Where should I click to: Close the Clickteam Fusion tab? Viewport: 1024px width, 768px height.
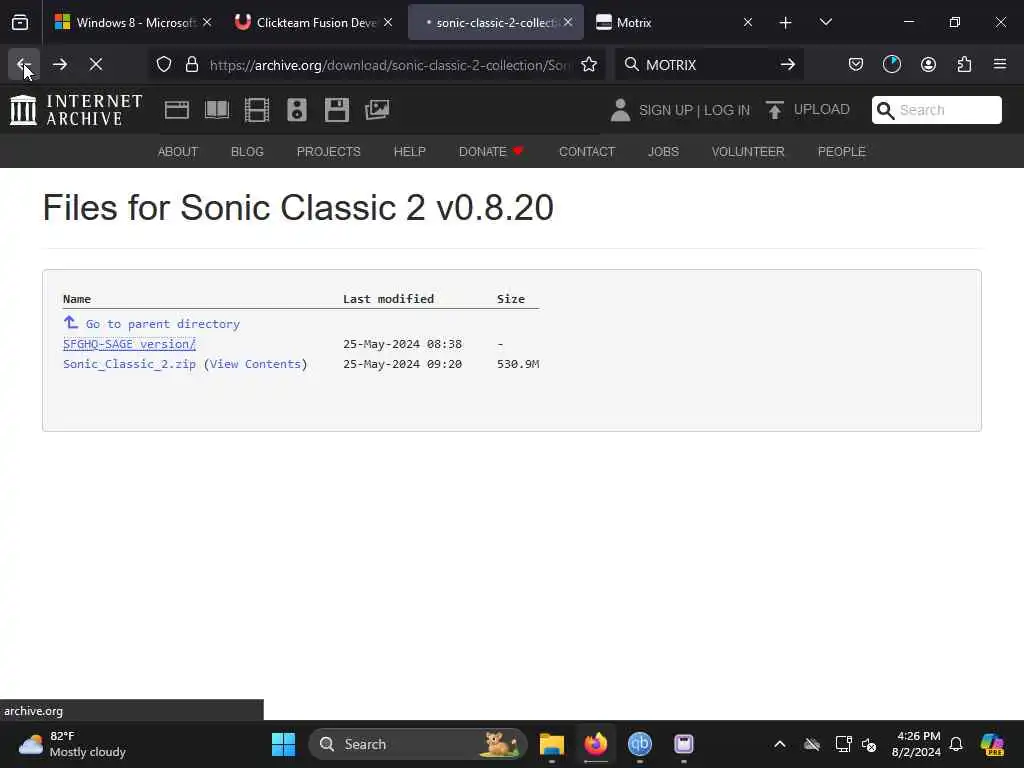click(388, 22)
